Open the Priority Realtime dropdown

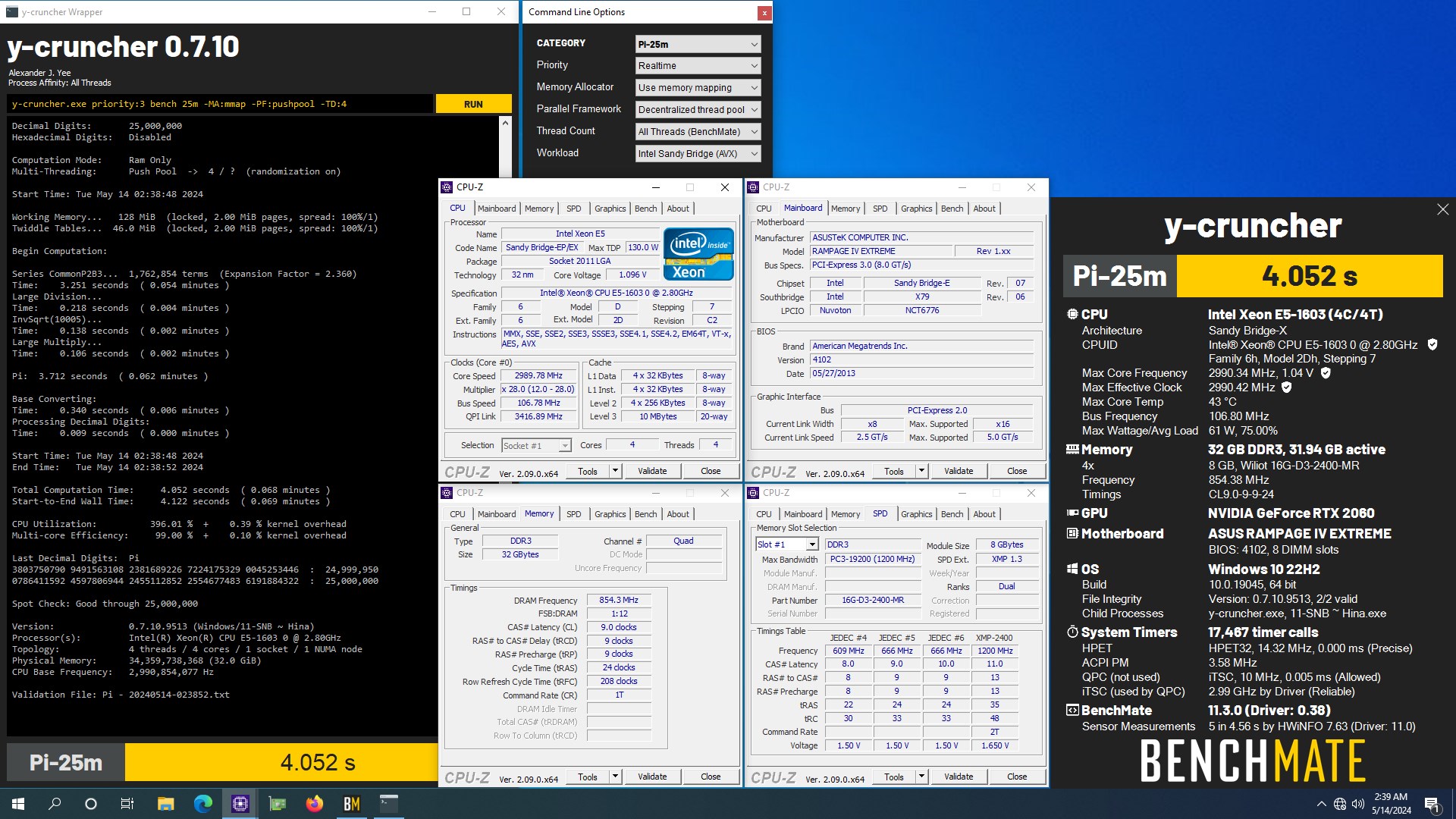[x=698, y=66]
